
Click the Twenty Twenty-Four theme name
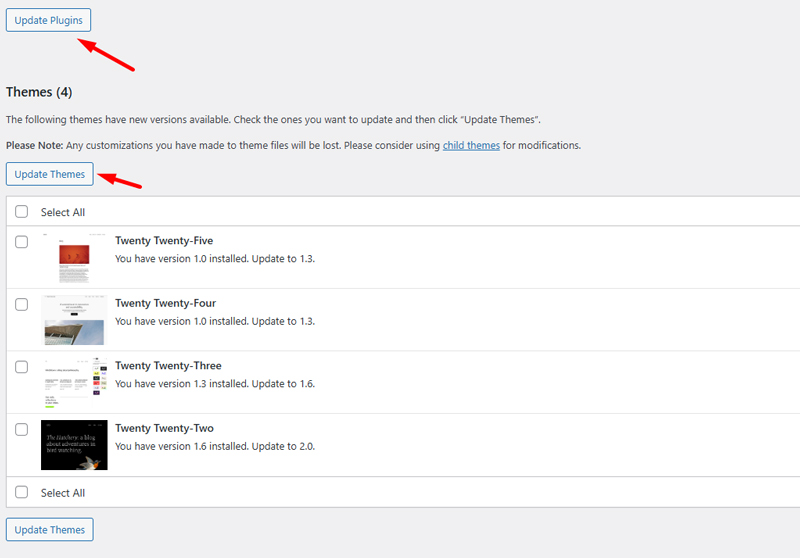coord(165,303)
